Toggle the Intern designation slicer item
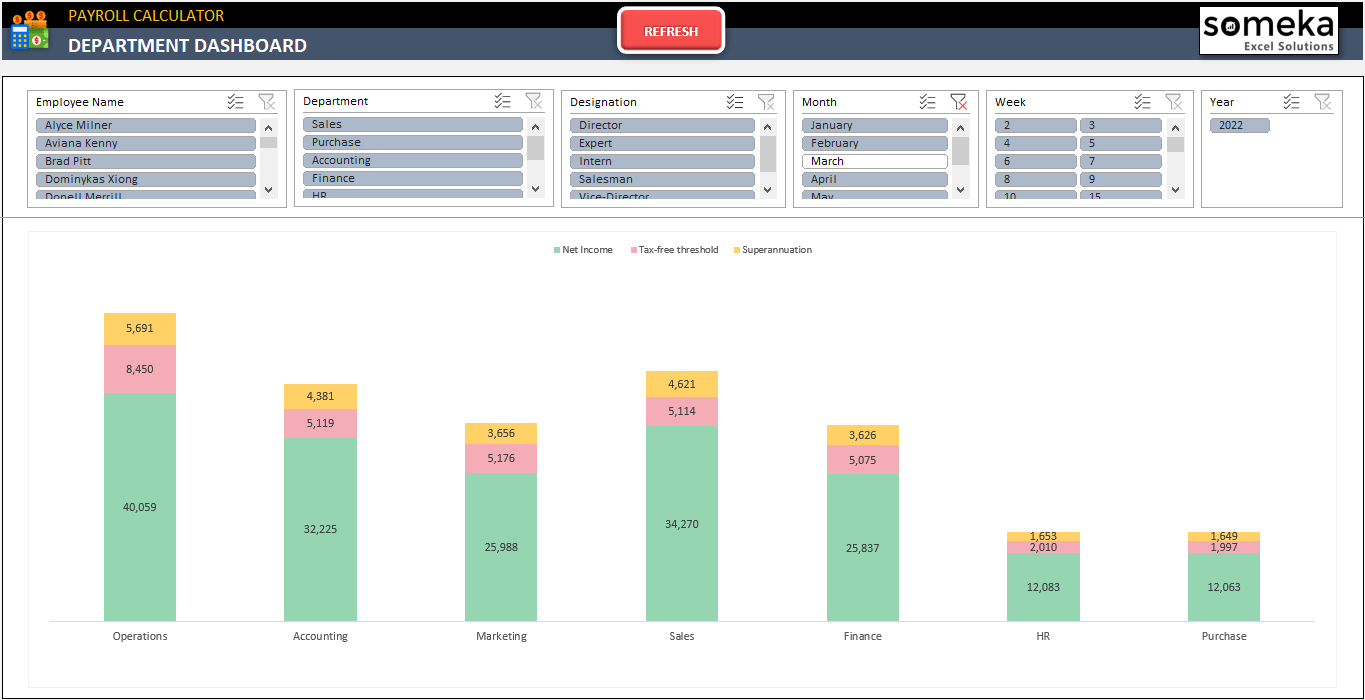 tap(662, 161)
